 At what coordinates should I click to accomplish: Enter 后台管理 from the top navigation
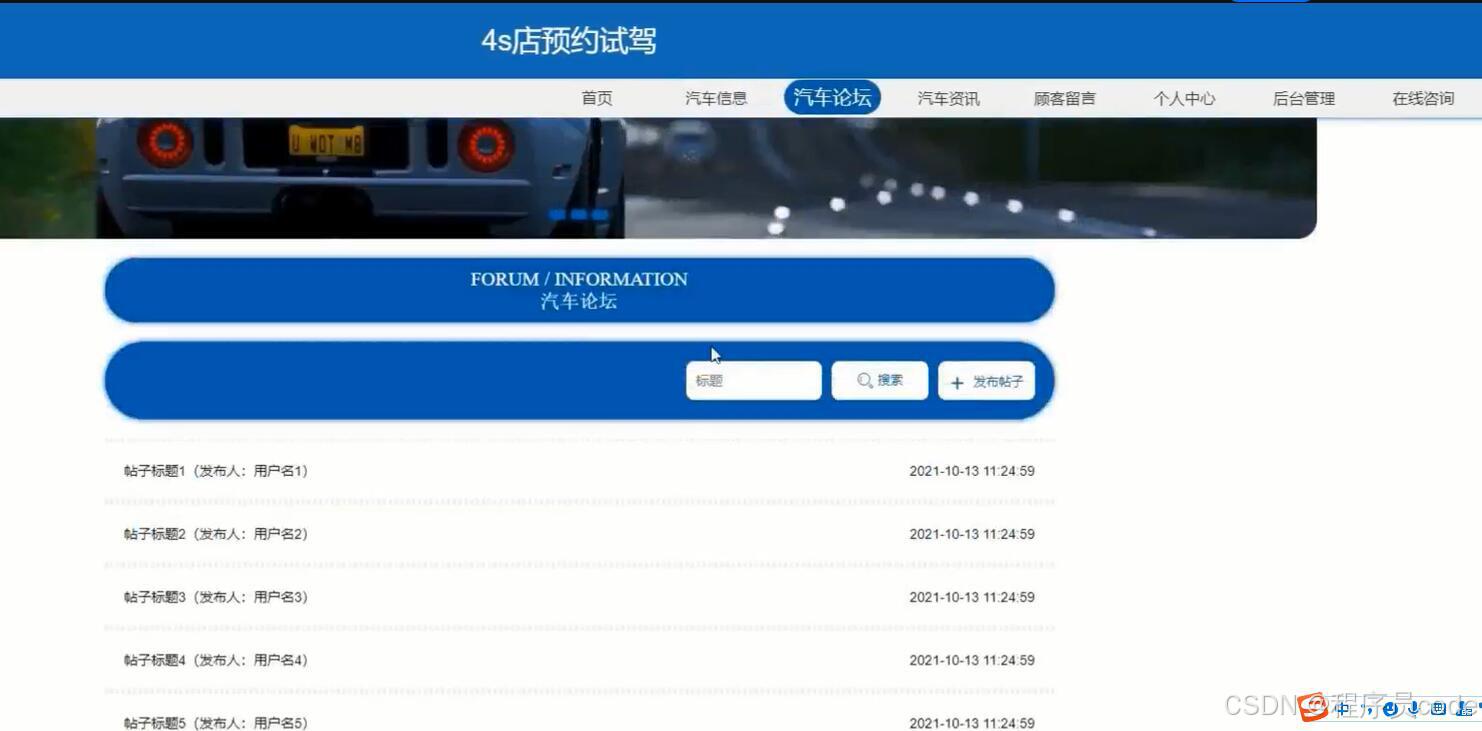tap(1302, 98)
